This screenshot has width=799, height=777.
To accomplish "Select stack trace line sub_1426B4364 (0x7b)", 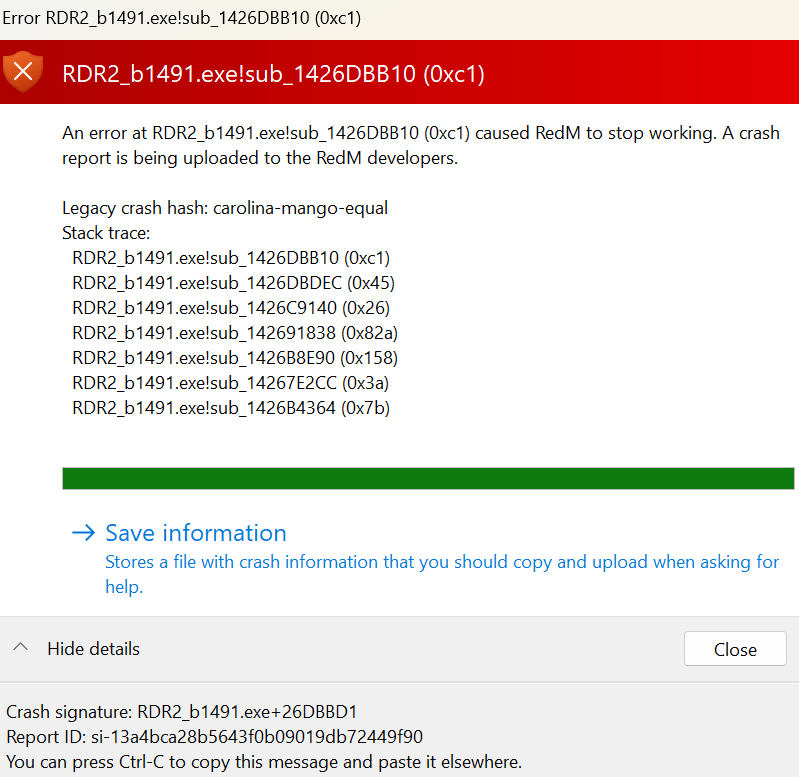I will [x=231, y=408].
